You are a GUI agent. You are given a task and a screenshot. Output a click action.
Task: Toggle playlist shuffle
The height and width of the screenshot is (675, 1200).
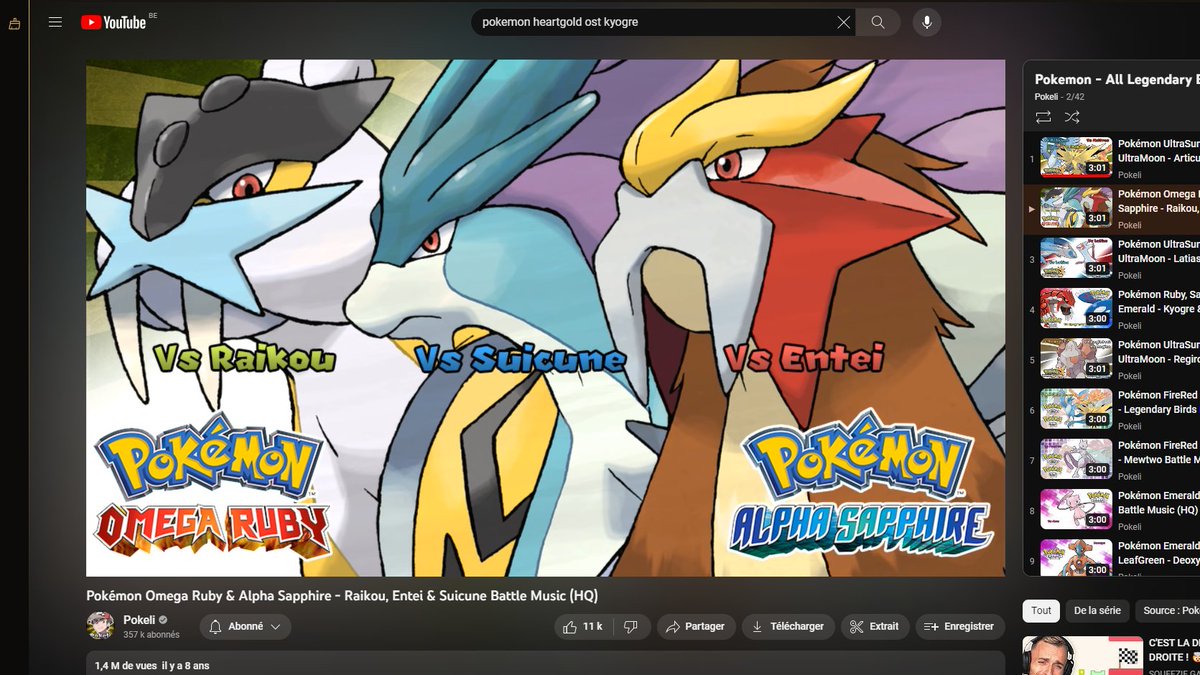(x=1072, y=117)
